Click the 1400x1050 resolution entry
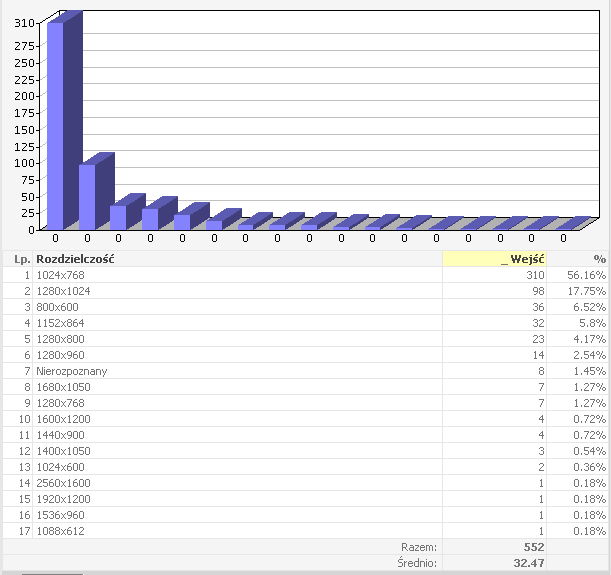Screen dimensions: 611x575 (63, 451)
